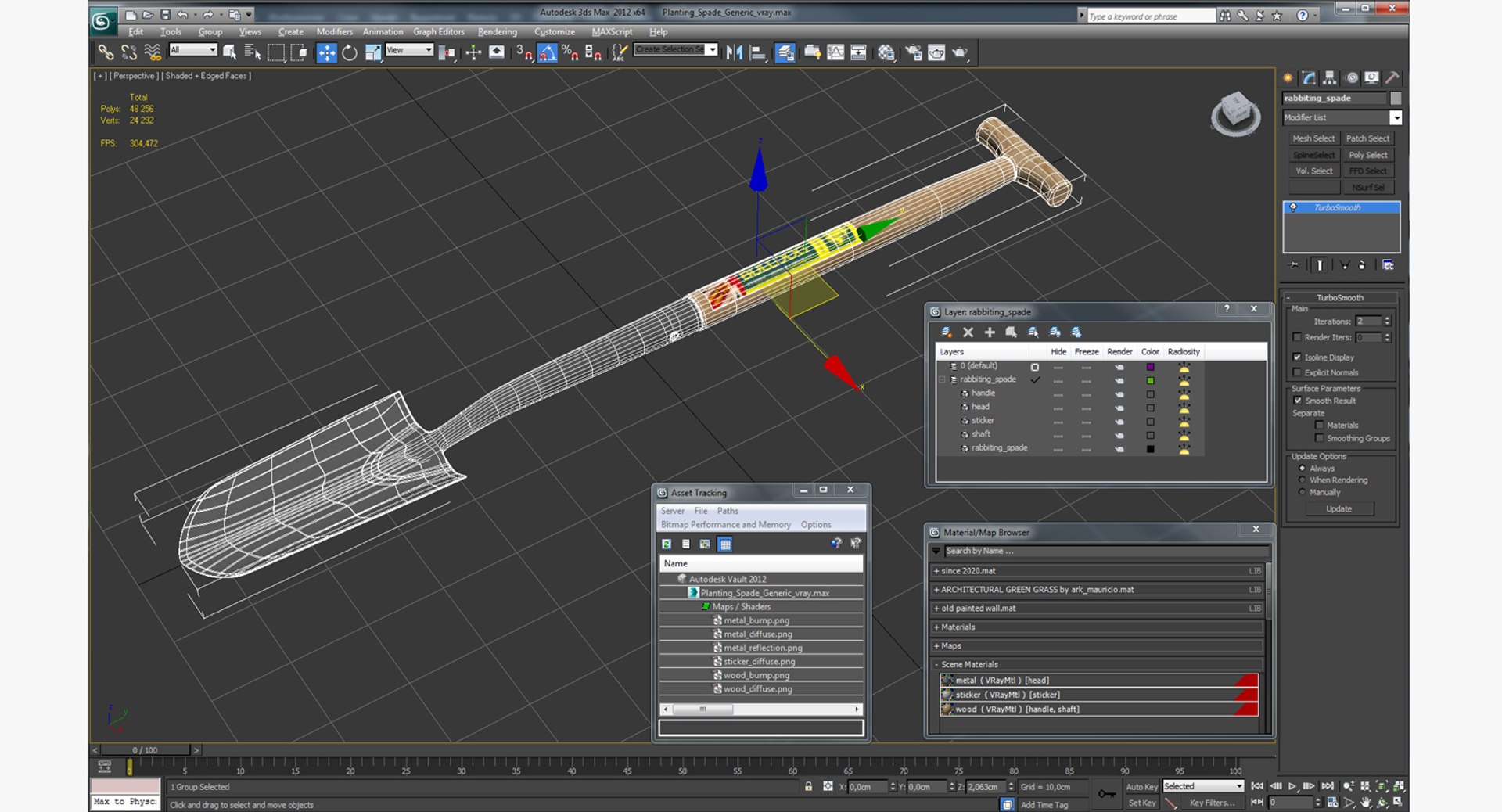This screenshot has height=812, width=1502.
Task: Toggle the Smooth Result checkbox
Action: (x=1297, y=401)
